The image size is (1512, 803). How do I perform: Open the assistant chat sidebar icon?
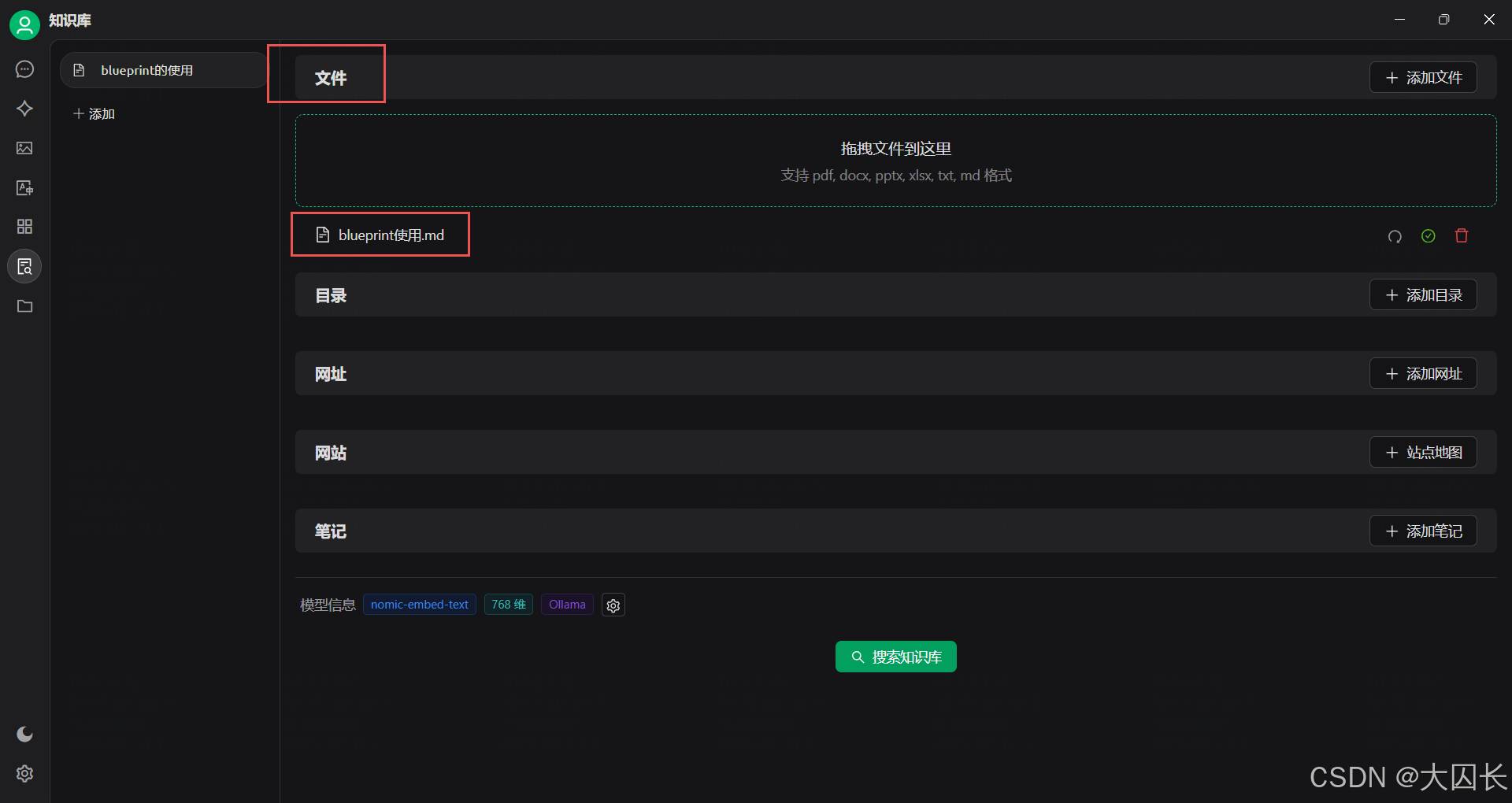pos(24,69)
